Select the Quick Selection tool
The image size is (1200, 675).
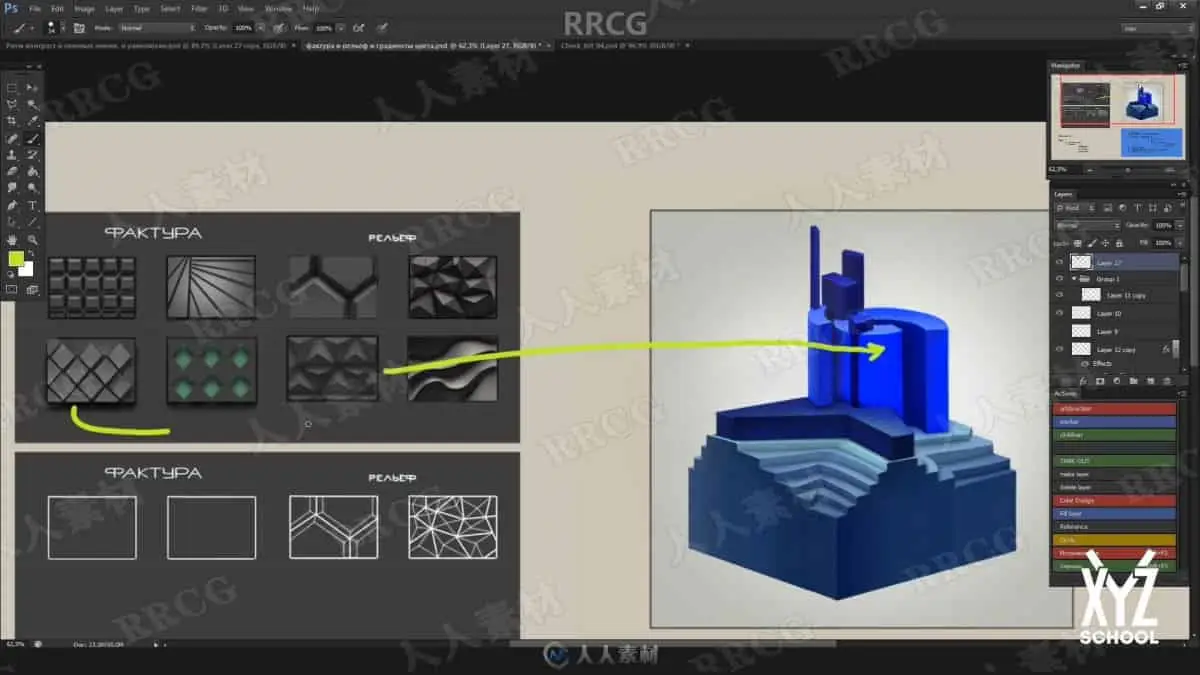pos(32,104)
